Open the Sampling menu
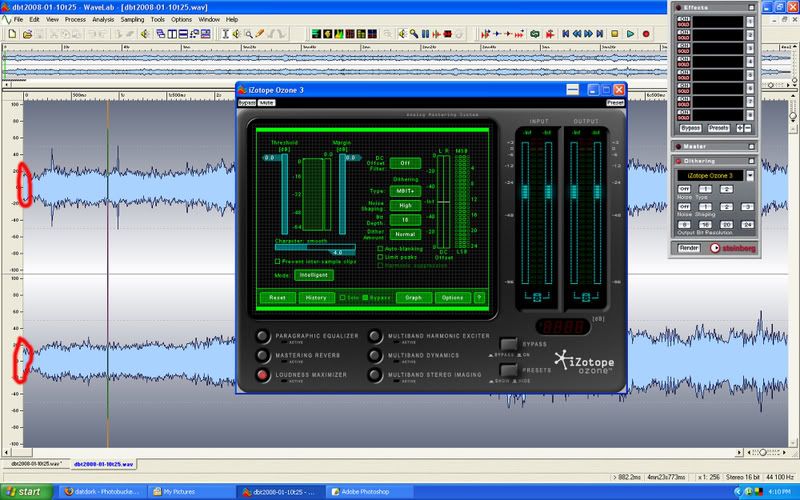This screenshot has height=500, width=800. [132, 19]
